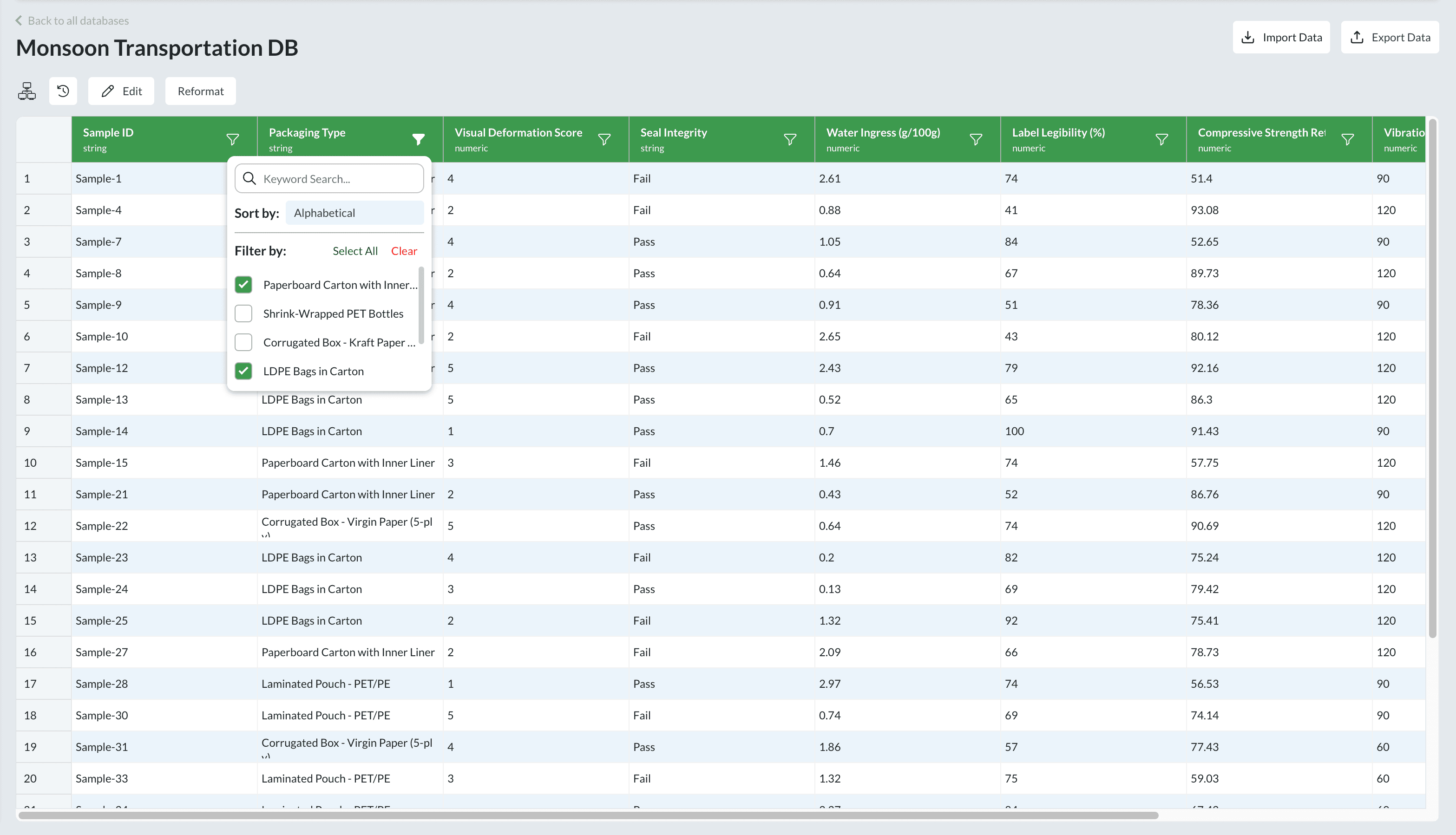Screen dimensions: 1456x835
Task: Open the Water Ingress filter funnel
Action: point(976,139)
